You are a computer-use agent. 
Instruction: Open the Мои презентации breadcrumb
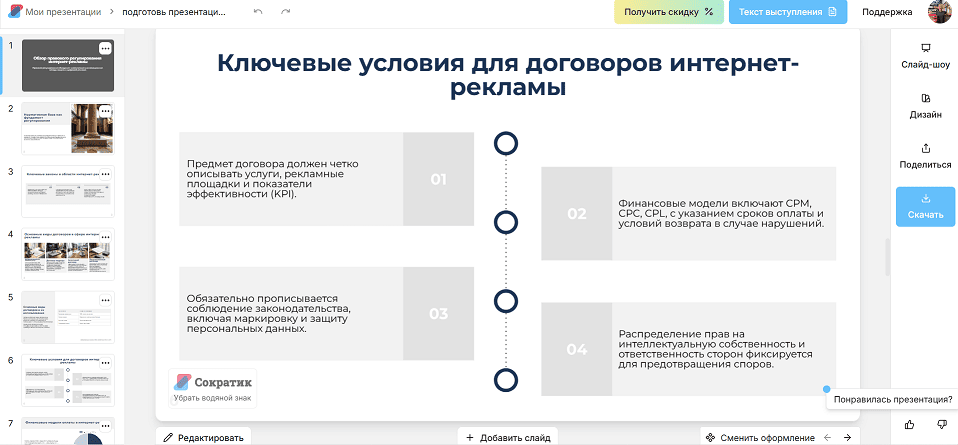(64, 12)
